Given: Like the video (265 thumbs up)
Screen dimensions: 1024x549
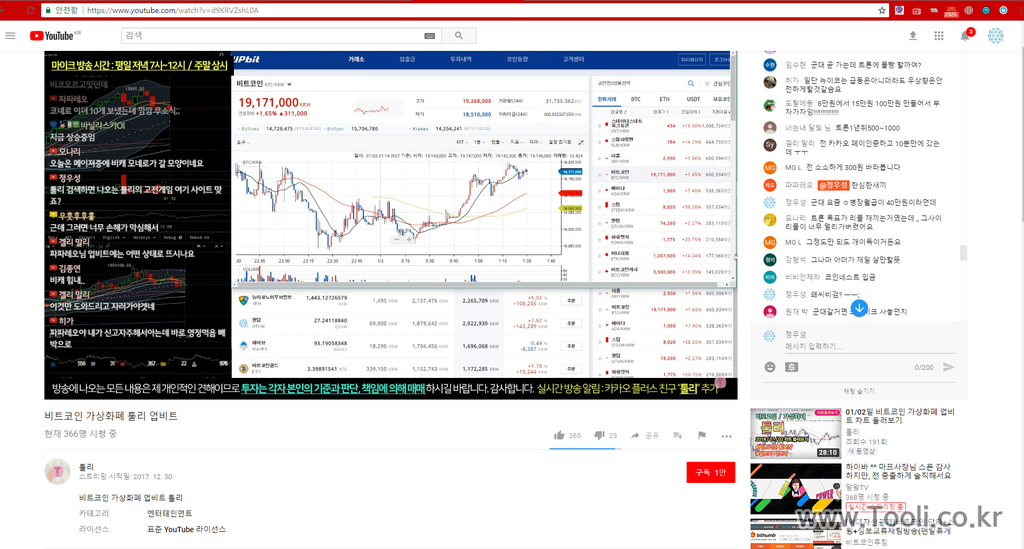Looking at the screenshot, I should [567, 435].
